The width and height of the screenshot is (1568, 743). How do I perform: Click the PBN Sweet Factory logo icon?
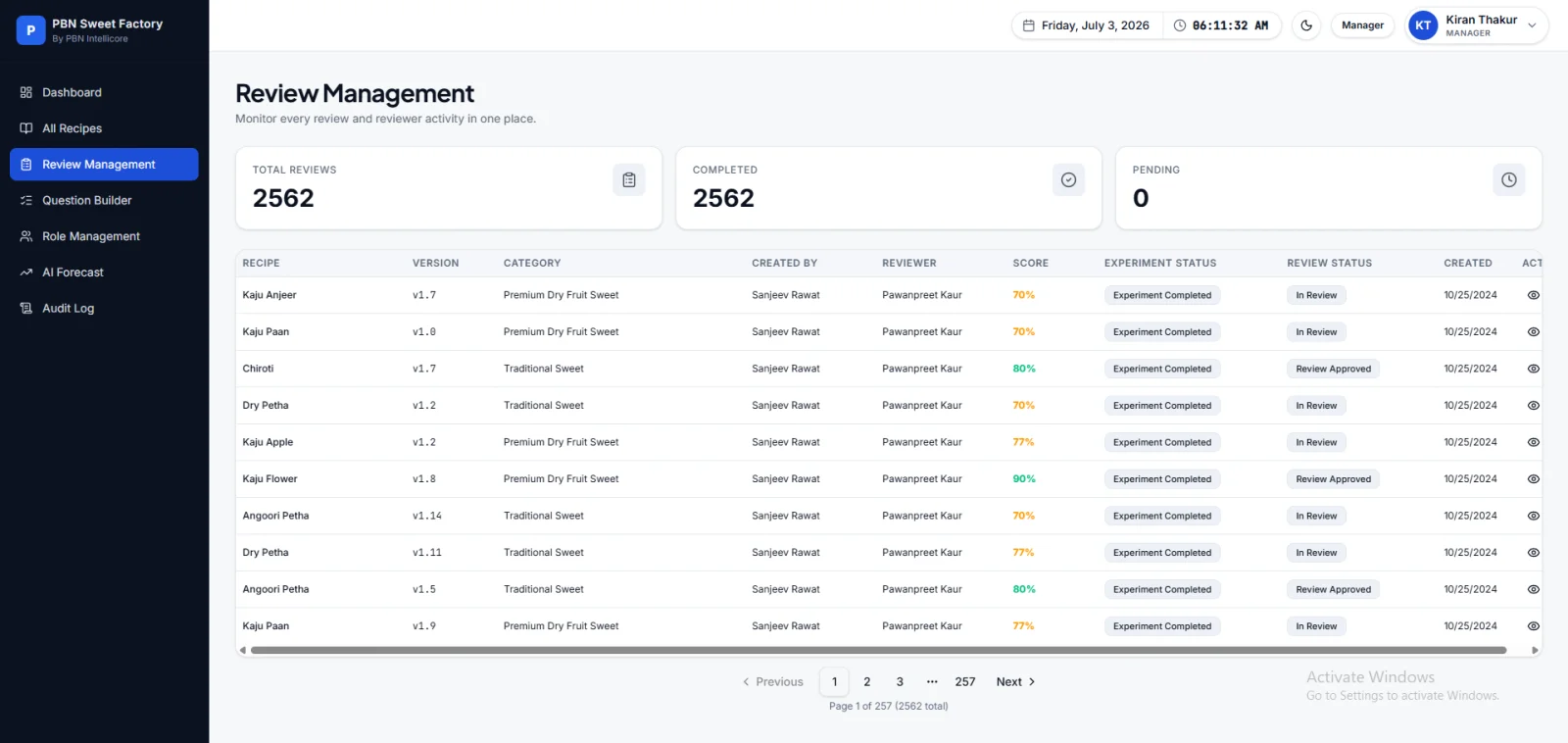click(30, 30)
